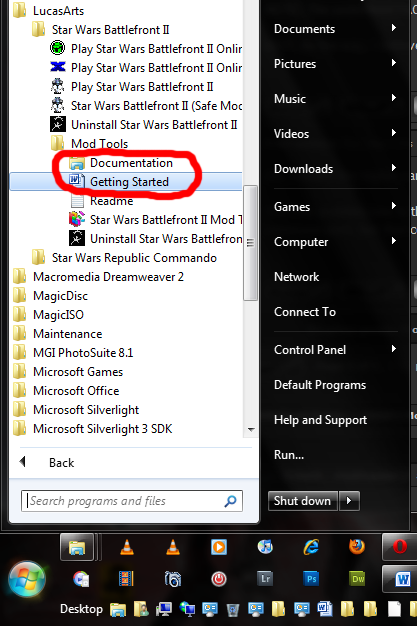Open Internet Explorer from the taskbar
Screen dimensions: 417x626
click(311, 547)
